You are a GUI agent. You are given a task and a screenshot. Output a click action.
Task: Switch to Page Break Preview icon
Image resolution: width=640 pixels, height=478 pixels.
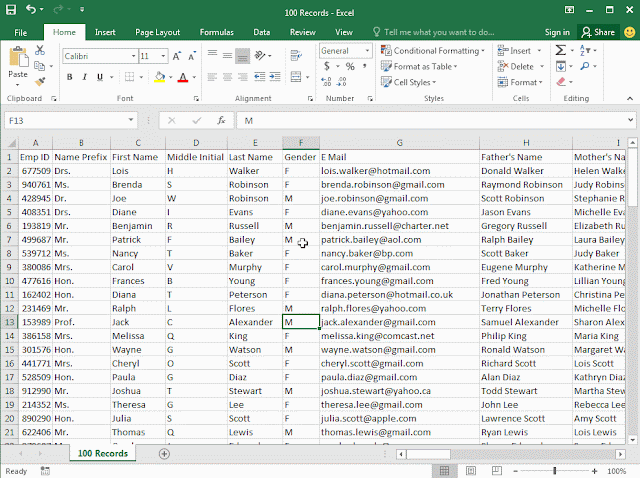point(497,471)
